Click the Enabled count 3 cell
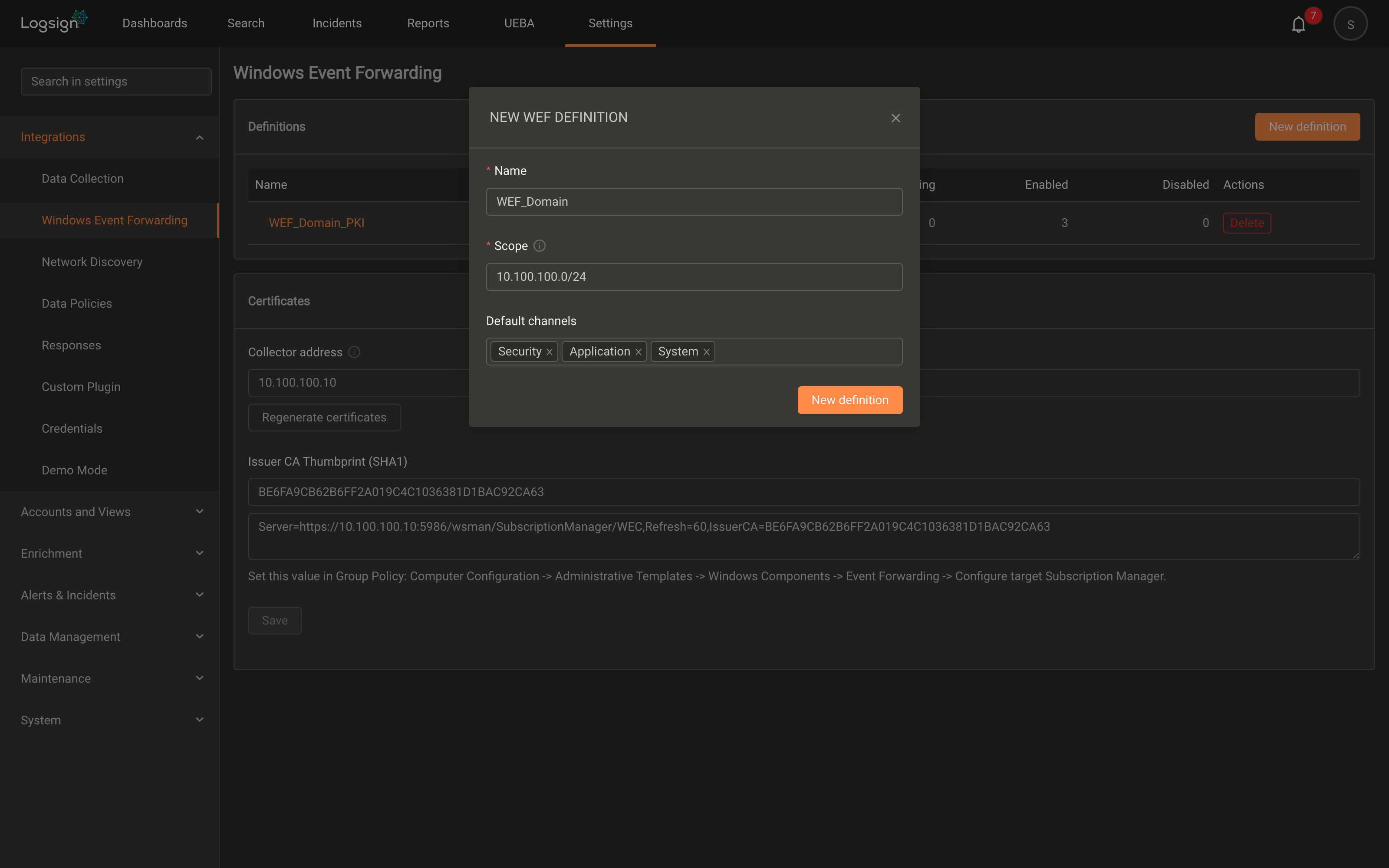The image size is (1389, 868). click(x=1064, y=223)
